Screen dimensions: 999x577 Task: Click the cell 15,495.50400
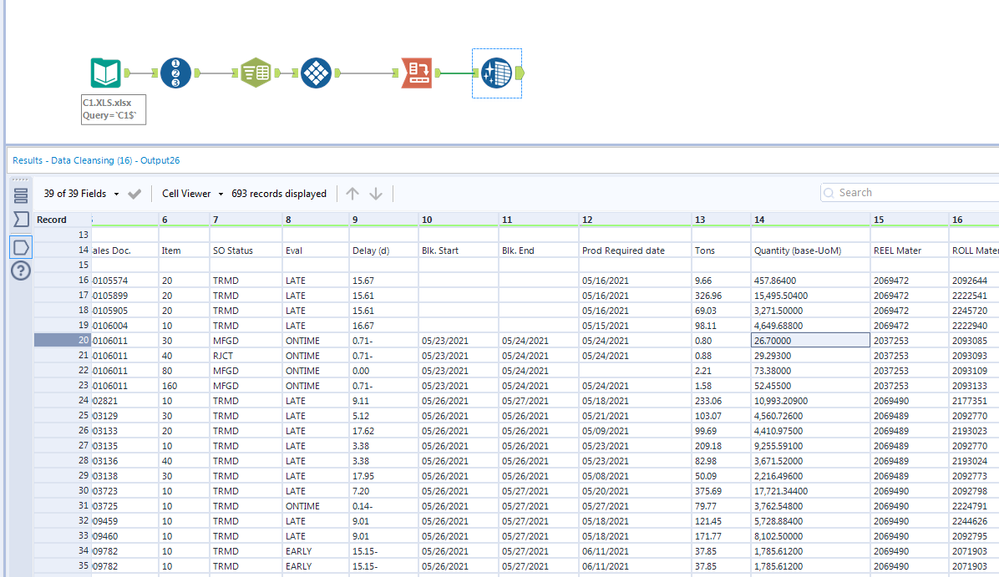pyautogui.click(x=810, y=296)
